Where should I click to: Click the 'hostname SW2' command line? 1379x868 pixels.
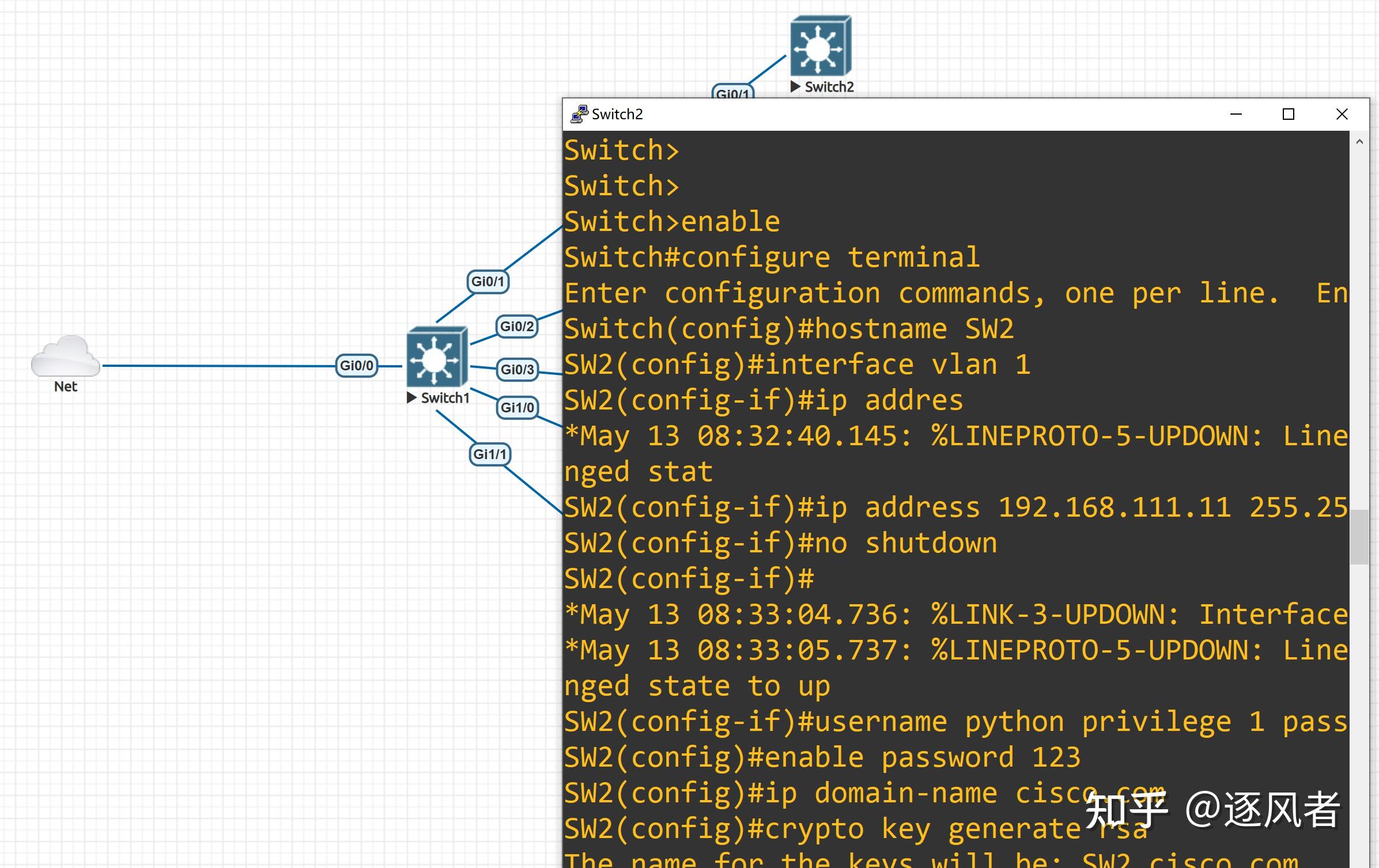point(789,329)
